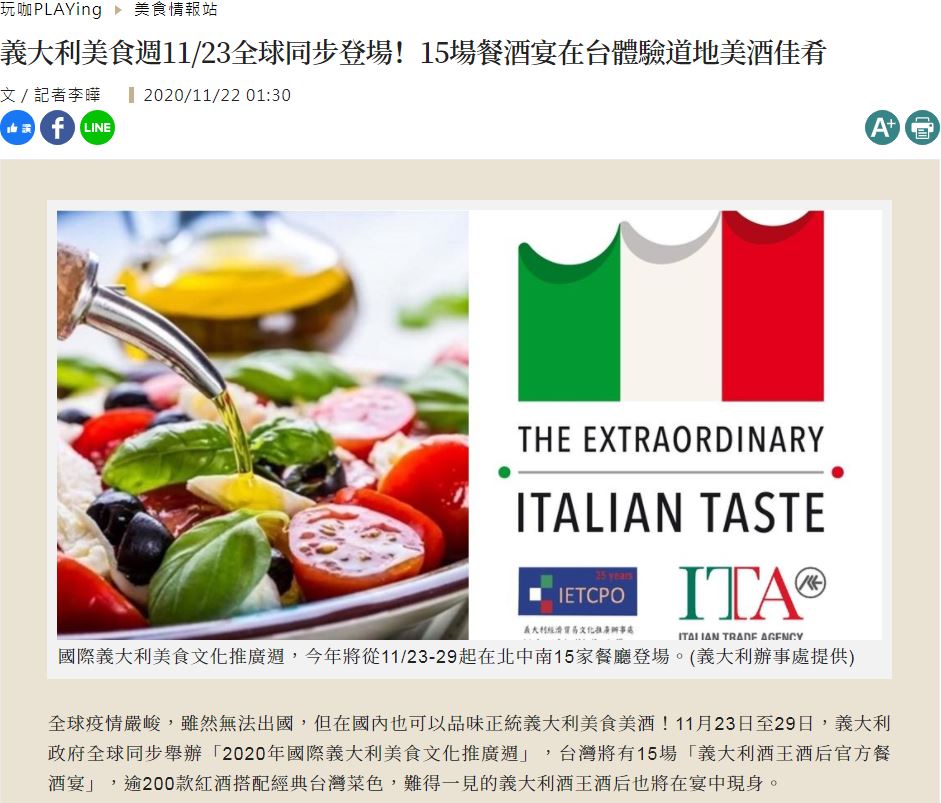Viewport: 941px width, 803px height.
Task: Share article via Facebook icon
Action: pos(58,128)
